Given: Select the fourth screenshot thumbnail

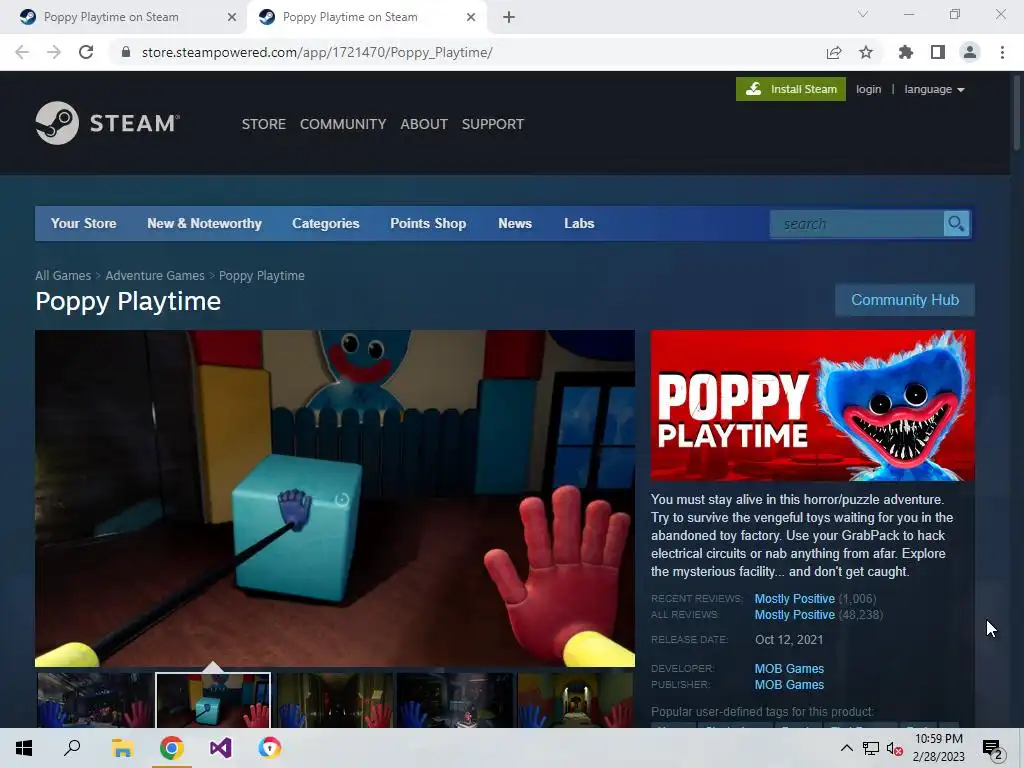Looking at the screenshot, I should (455, 700).
